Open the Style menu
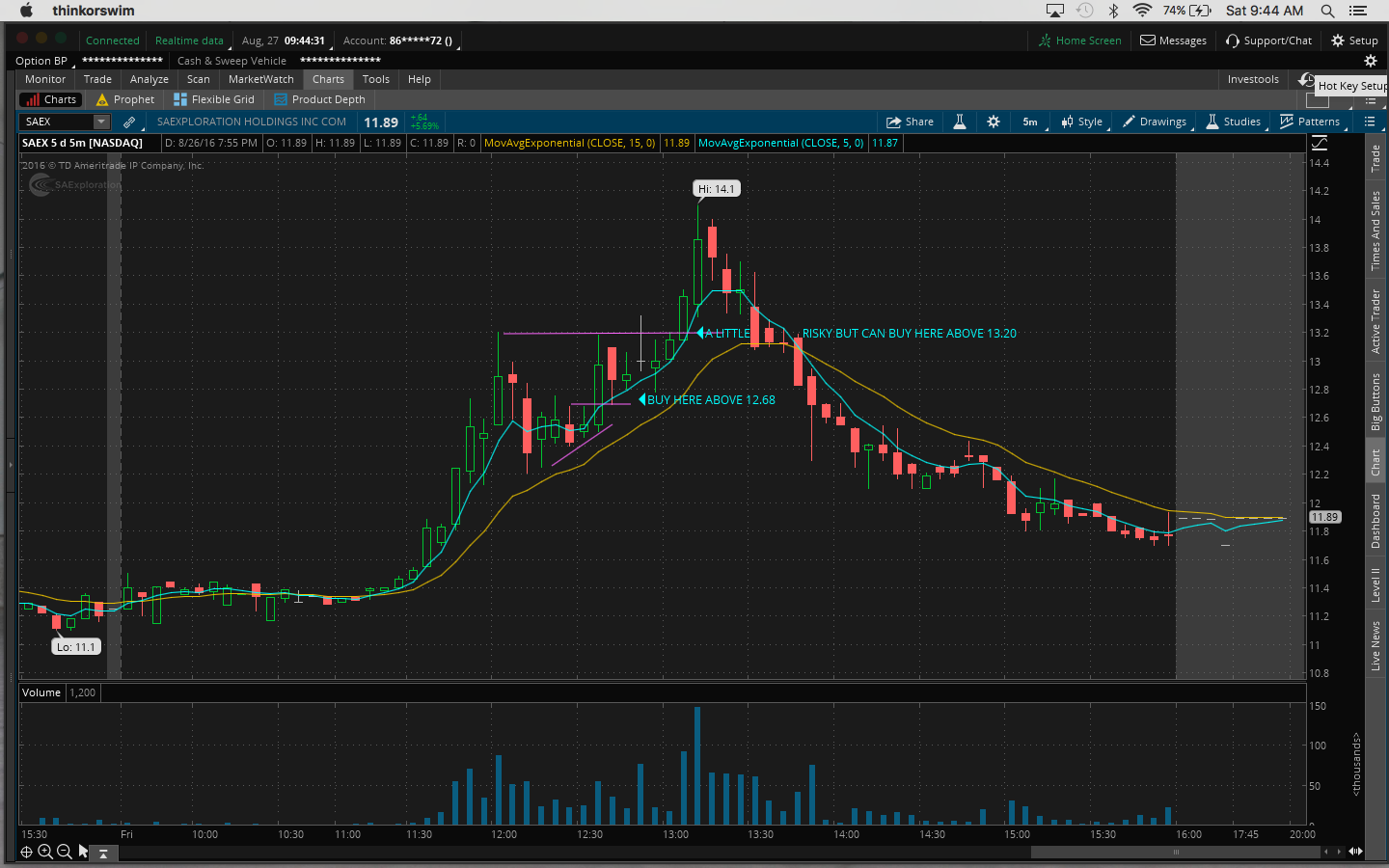 tap(1082, 122)
